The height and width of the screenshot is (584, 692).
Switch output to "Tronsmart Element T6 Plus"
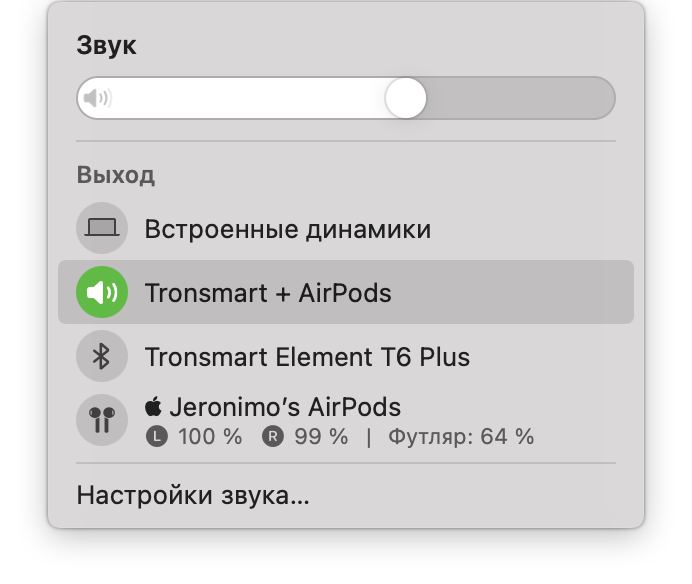307,357
